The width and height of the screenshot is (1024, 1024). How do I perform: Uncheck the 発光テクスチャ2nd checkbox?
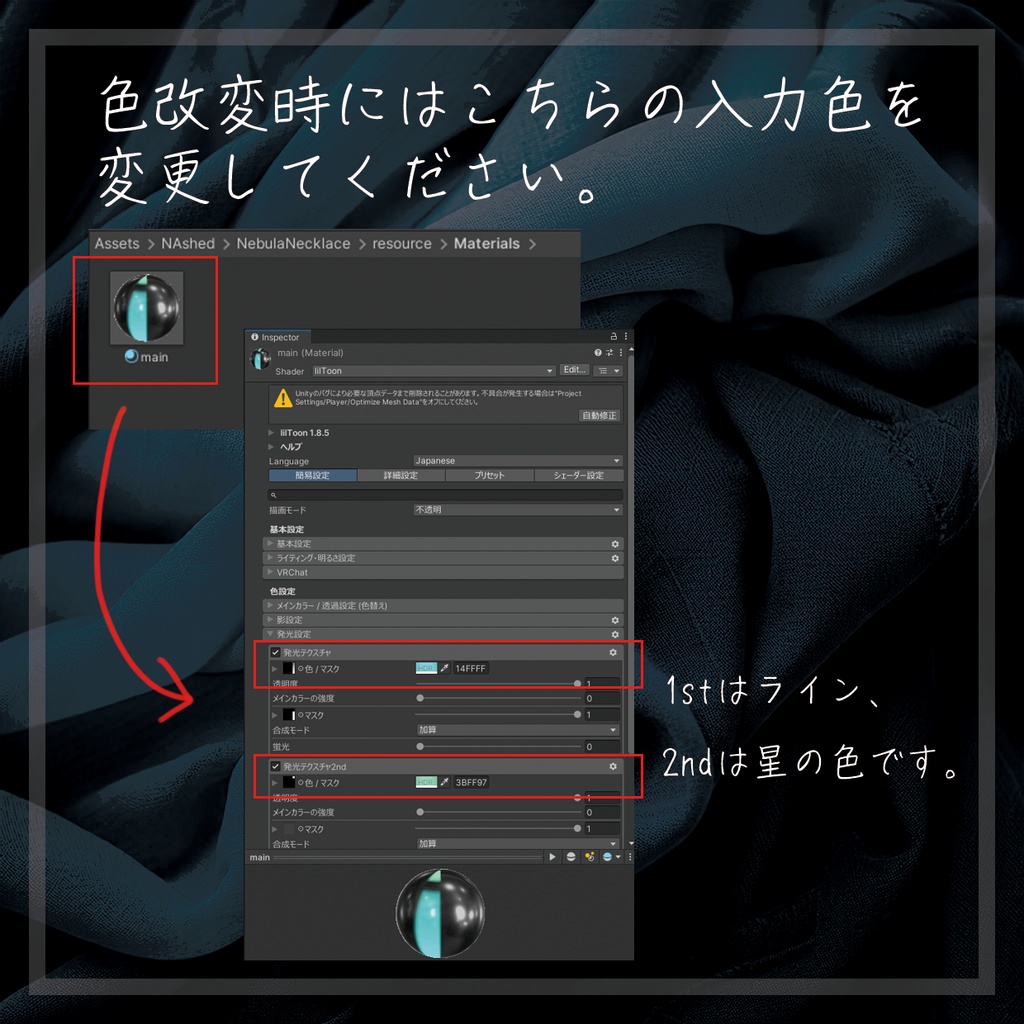pyautogui.click(x=274, y=766)
